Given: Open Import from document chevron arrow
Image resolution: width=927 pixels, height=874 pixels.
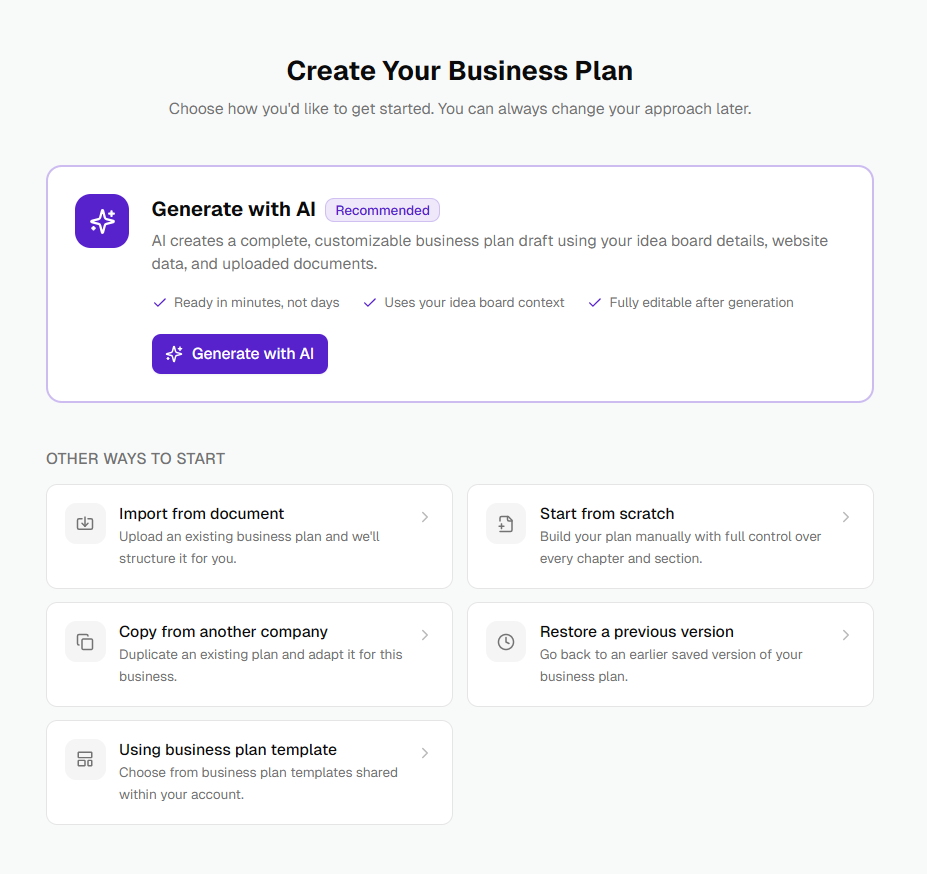Looking at the screenshot, I should [425, 517].
